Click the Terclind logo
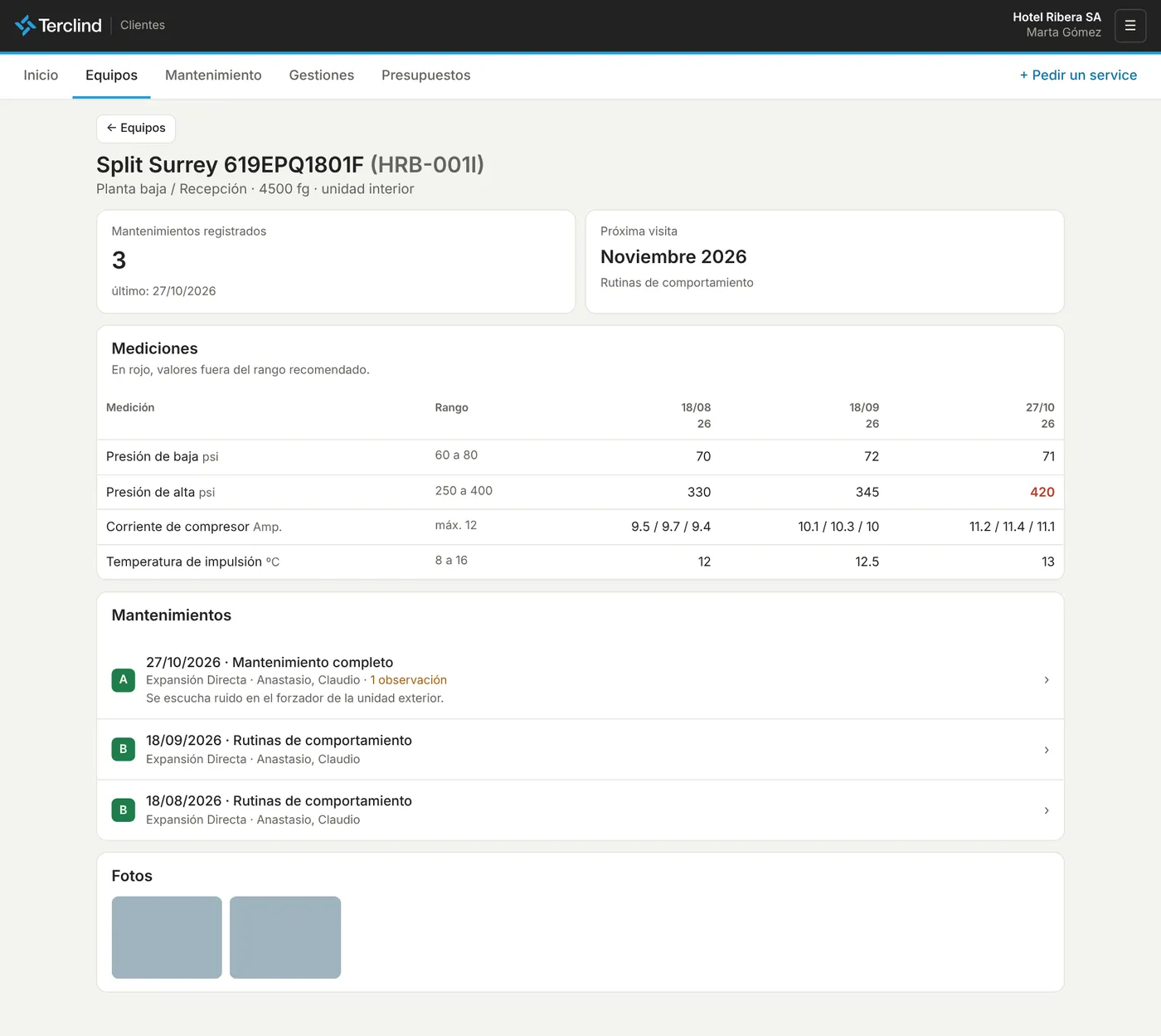This screenshot has height=1036, width=1161. (58, 26)
